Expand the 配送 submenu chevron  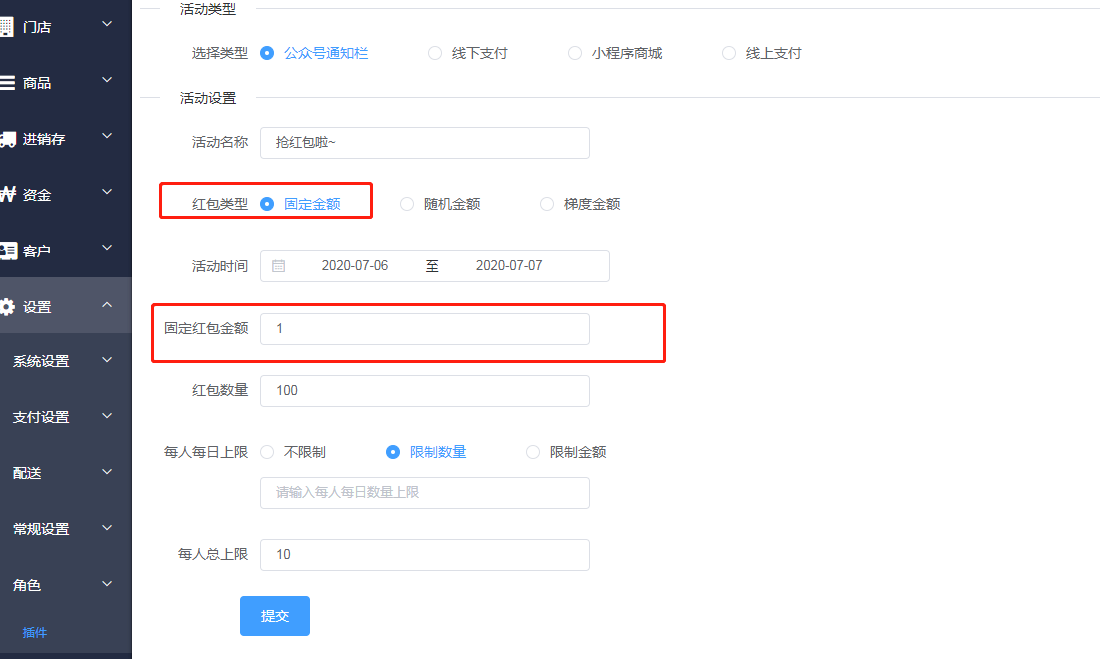pos(107,472)
